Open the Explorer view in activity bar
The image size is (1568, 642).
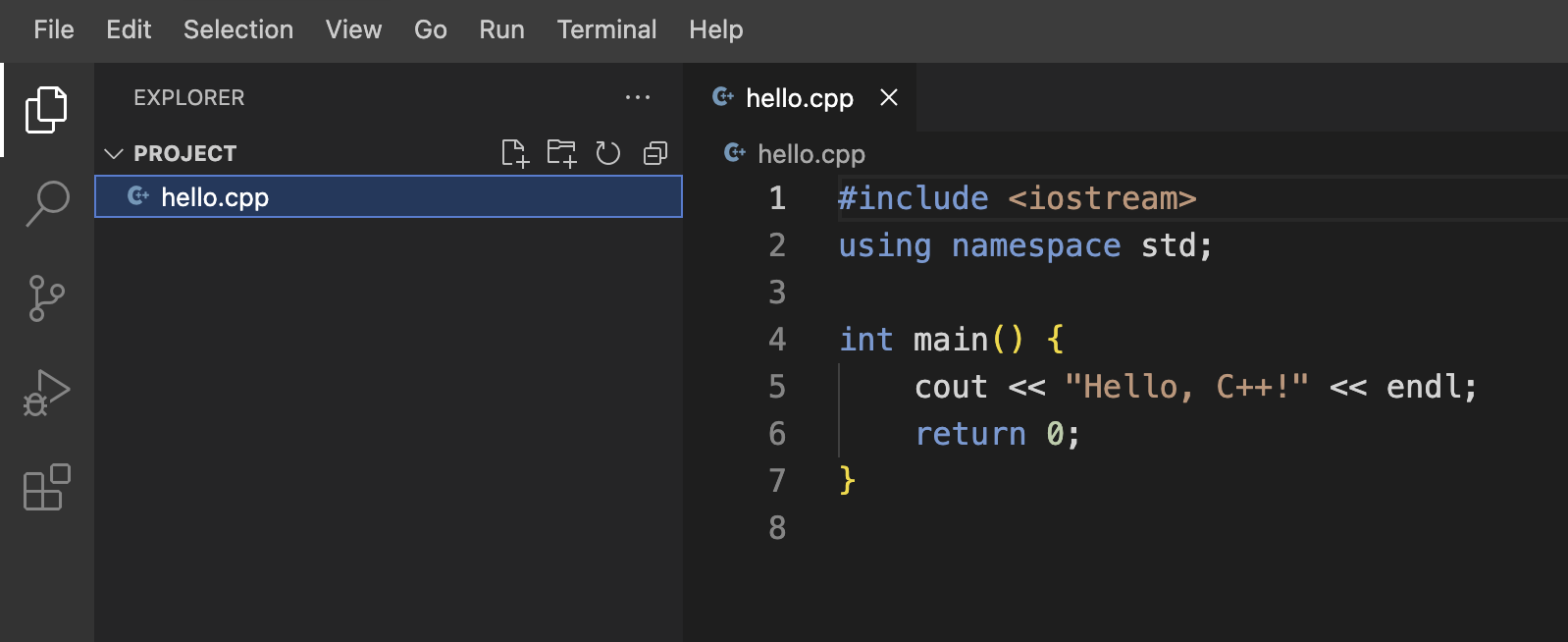pyautogui.click(x=46, y=109)
